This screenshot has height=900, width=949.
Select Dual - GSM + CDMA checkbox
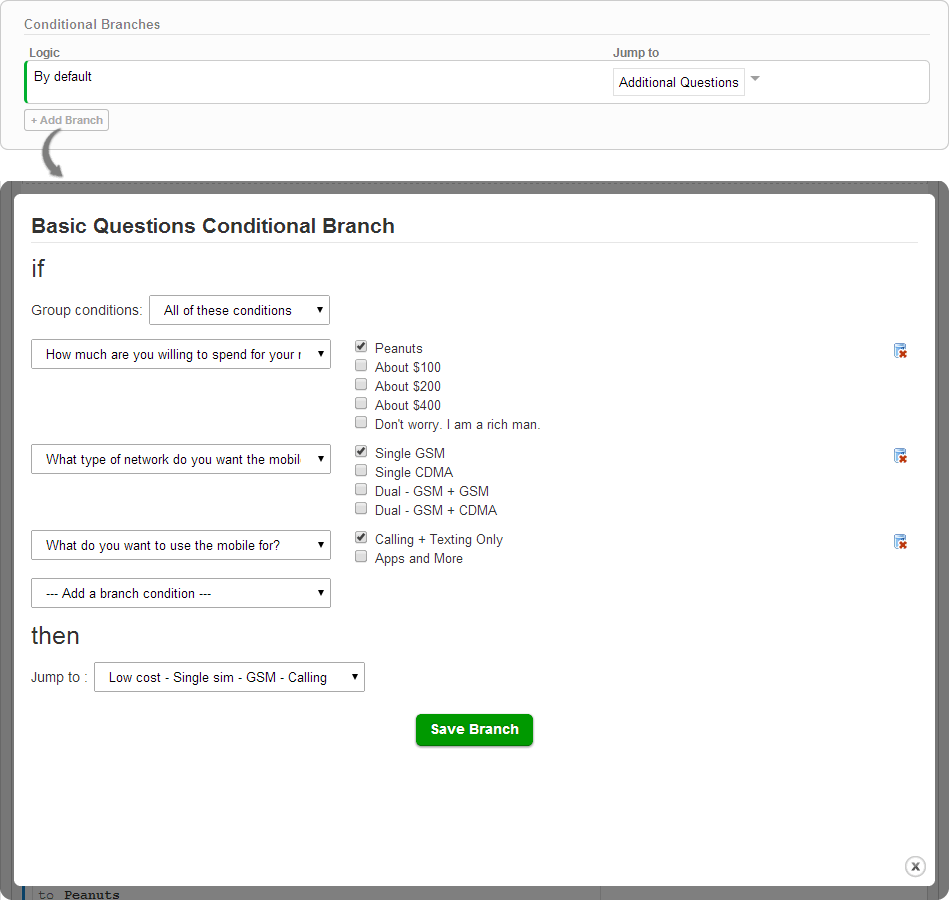click(361, 509)
